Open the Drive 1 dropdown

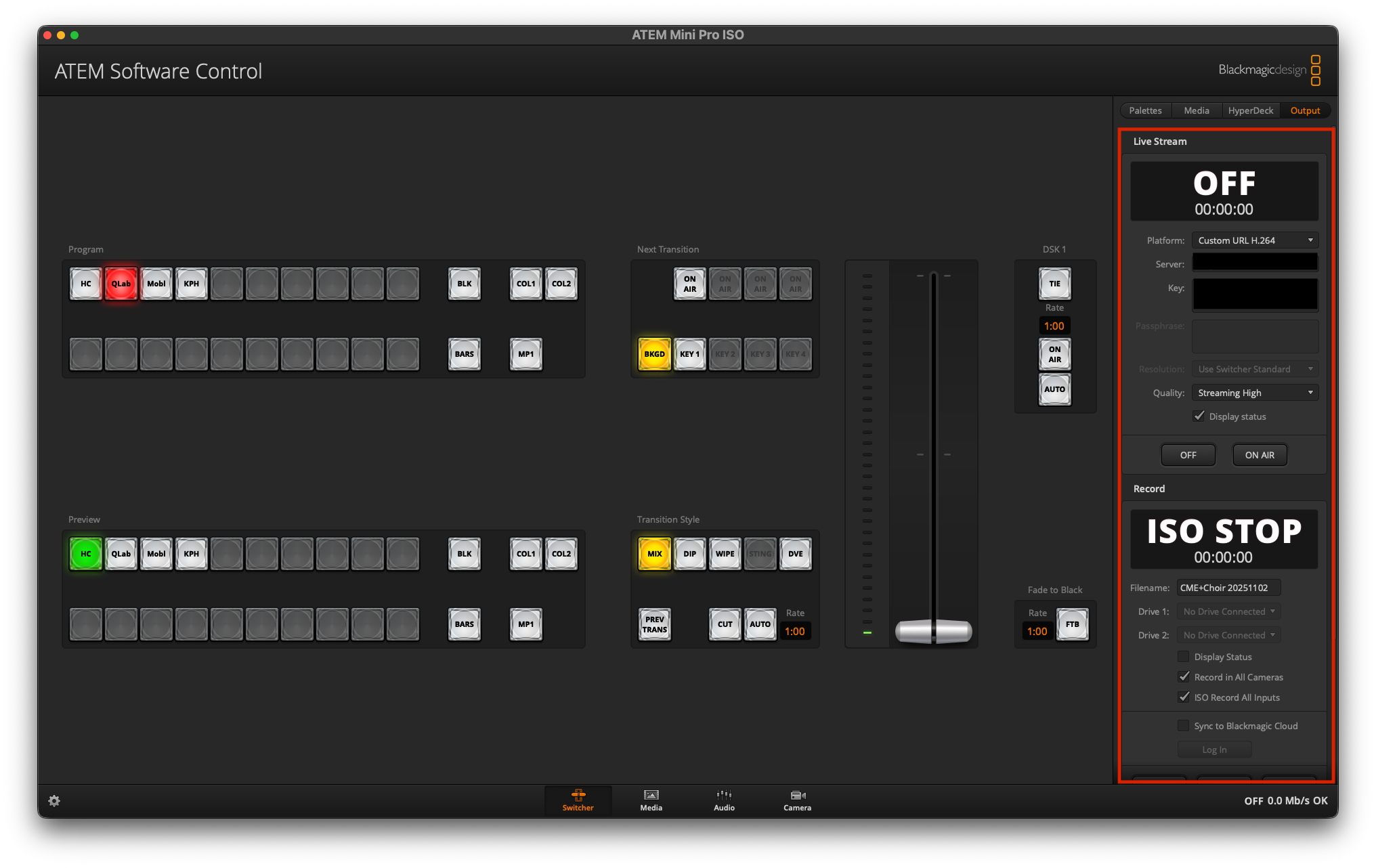[x=1228, y=611]
